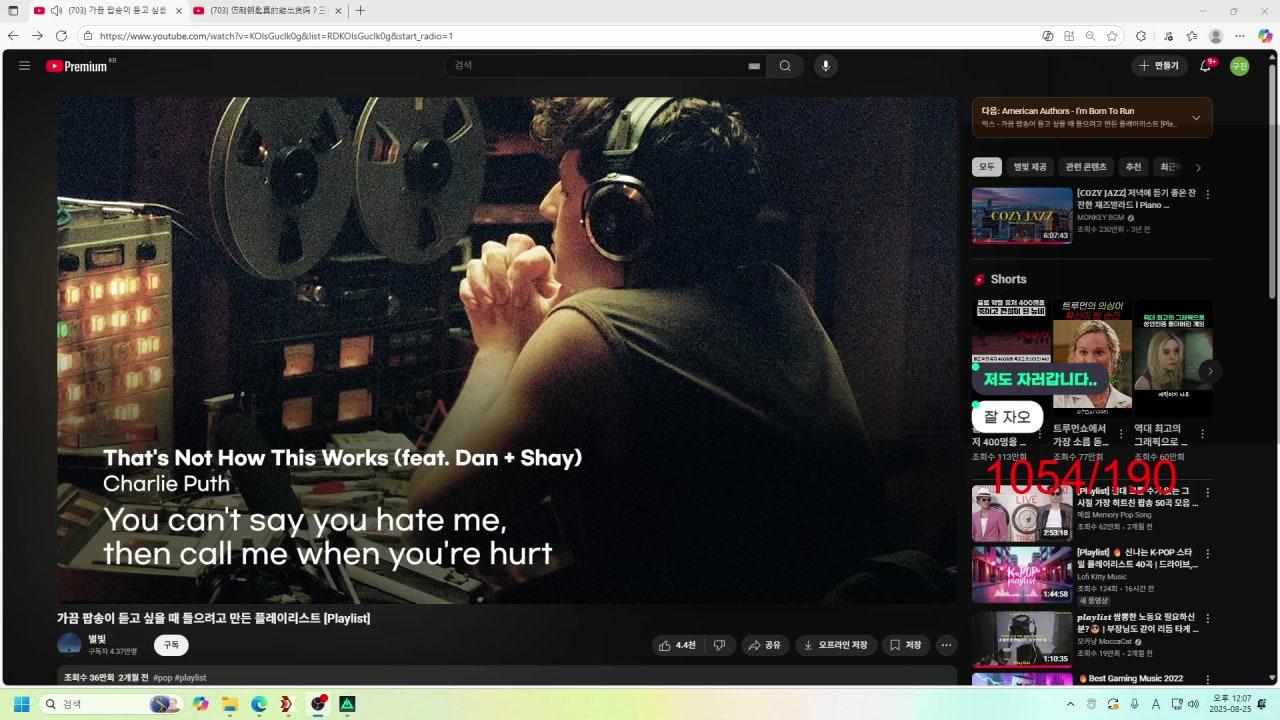Click the 만들기 create button

click(x=1160, y=66)
